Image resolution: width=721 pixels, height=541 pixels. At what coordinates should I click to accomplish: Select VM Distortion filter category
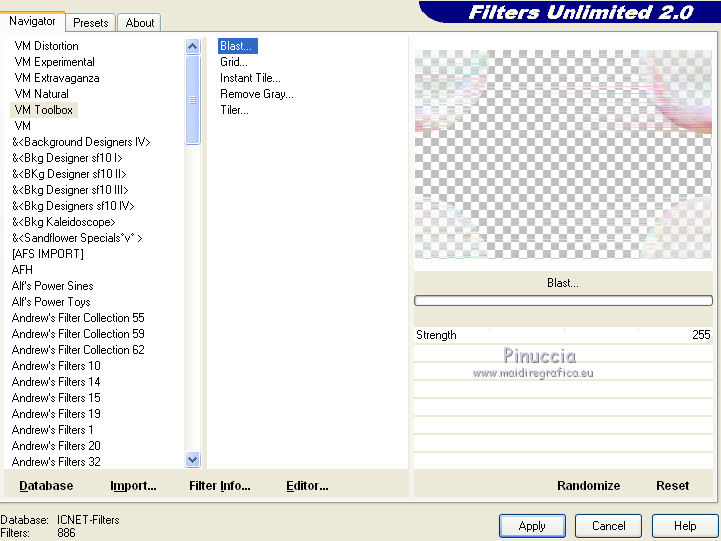coord(46,46)
